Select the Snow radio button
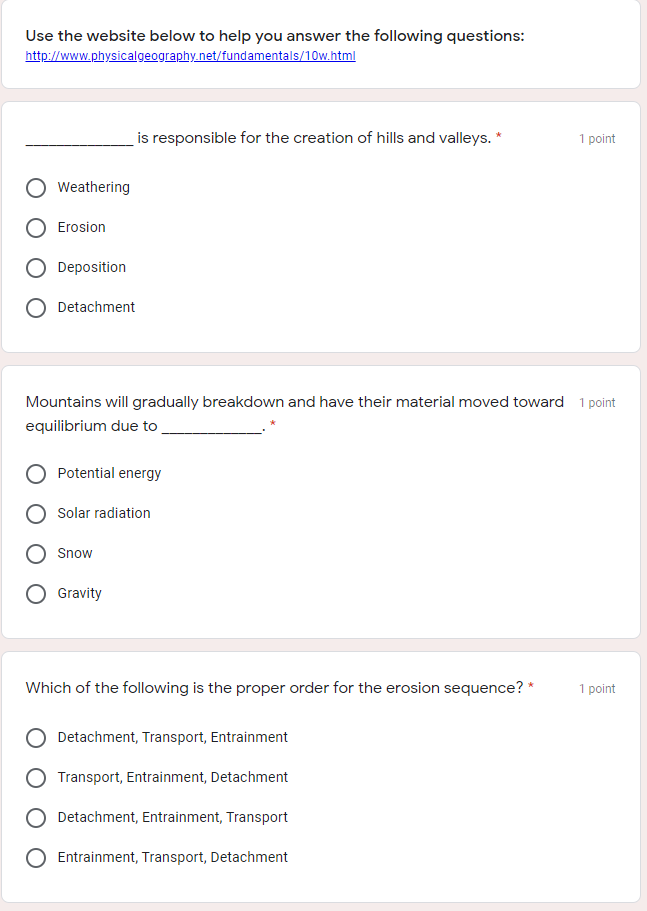 click(36, 554)
